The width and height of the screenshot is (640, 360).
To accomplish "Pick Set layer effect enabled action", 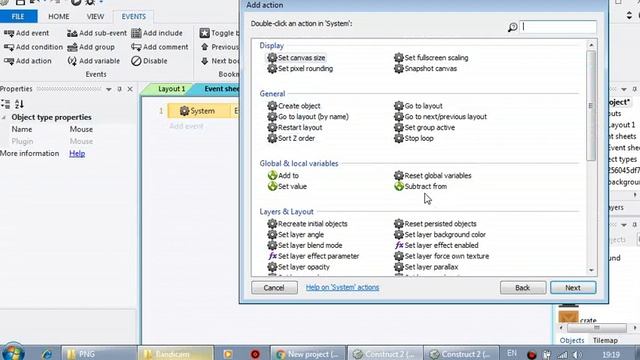I will click(436, 245).
